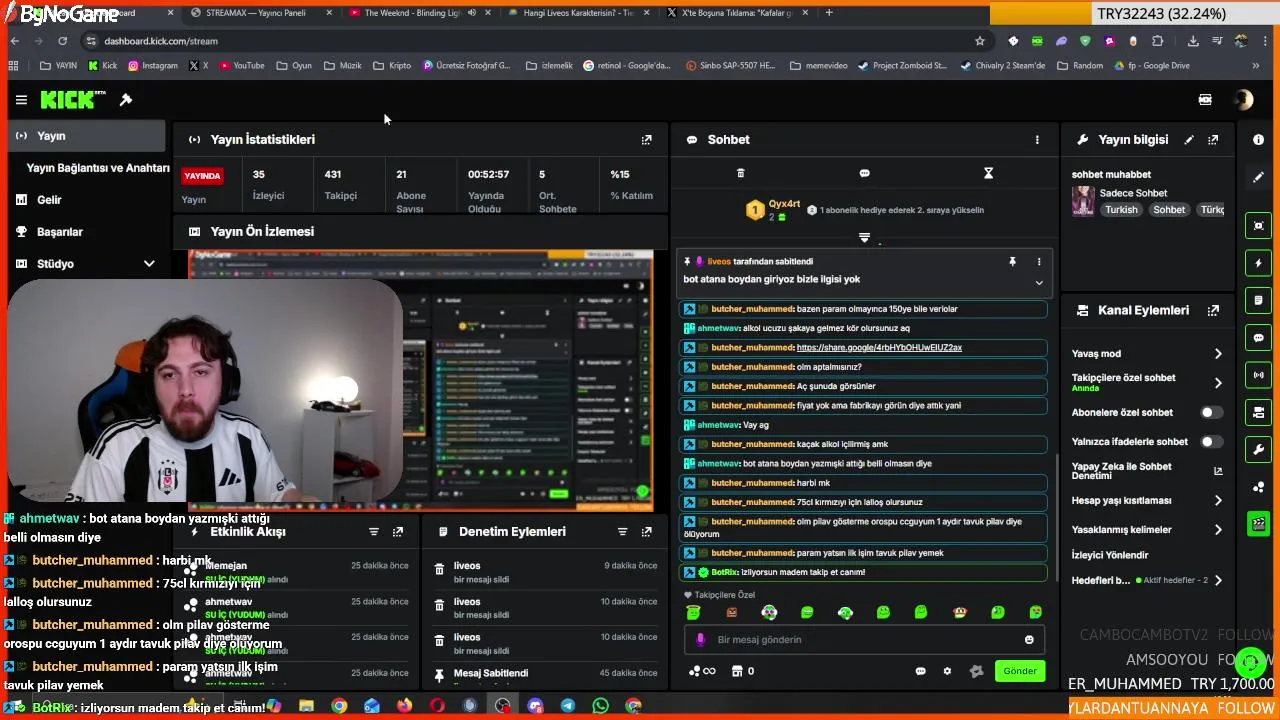The image size is (1280, 720).
Task: Open WhatsApp from the taskbar
Action: click(x=600, y=706)
